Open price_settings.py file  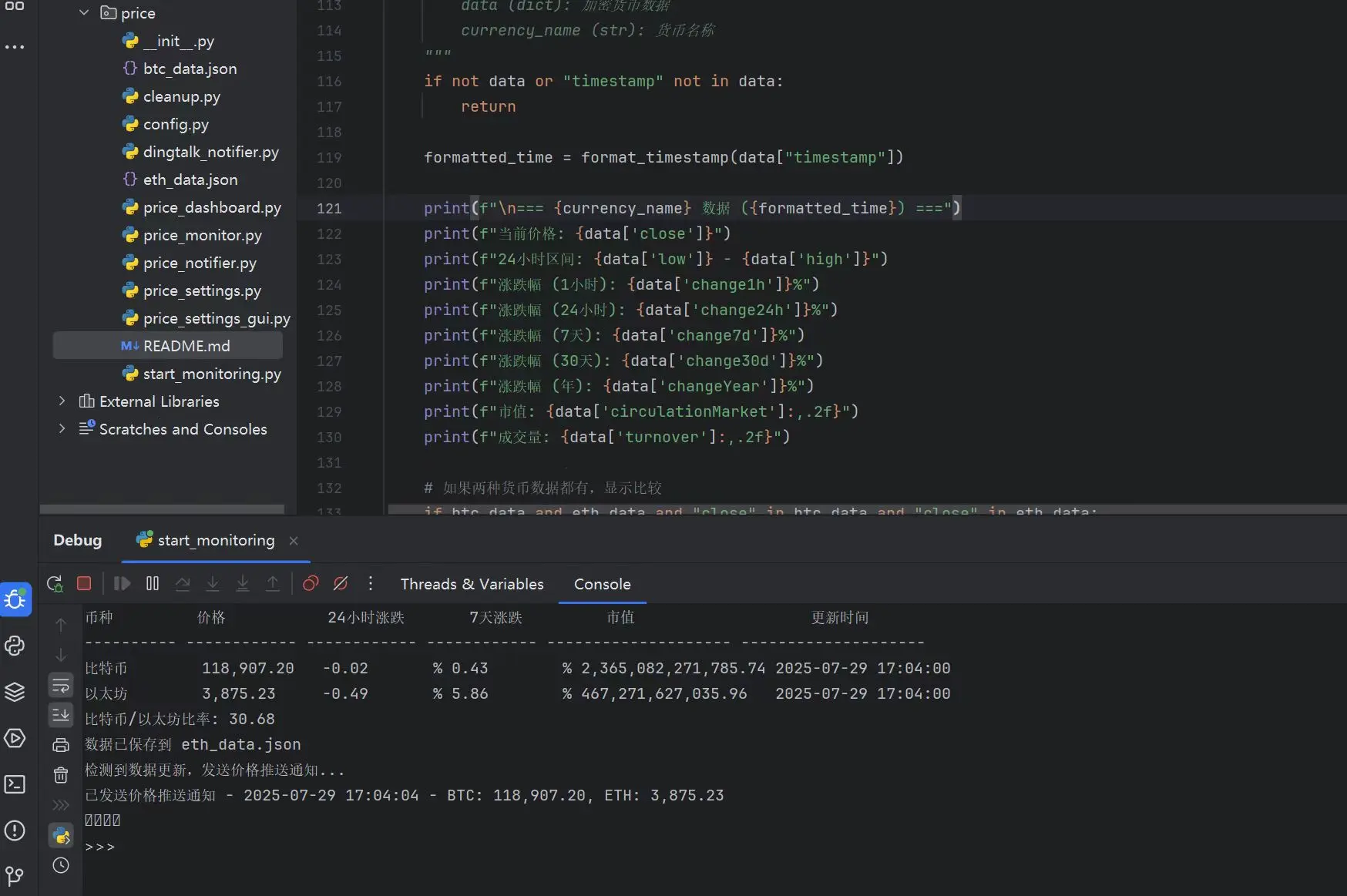(192, 290)
